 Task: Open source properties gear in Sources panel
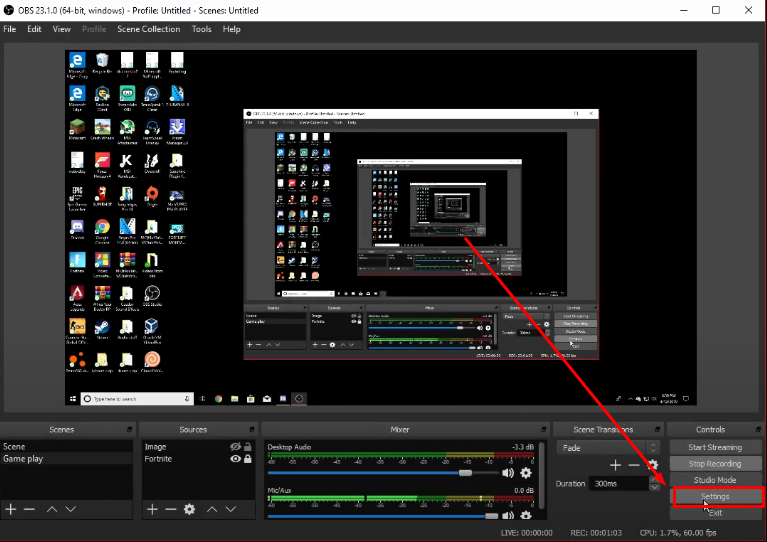pyautogui.click(x=189, y=510)
